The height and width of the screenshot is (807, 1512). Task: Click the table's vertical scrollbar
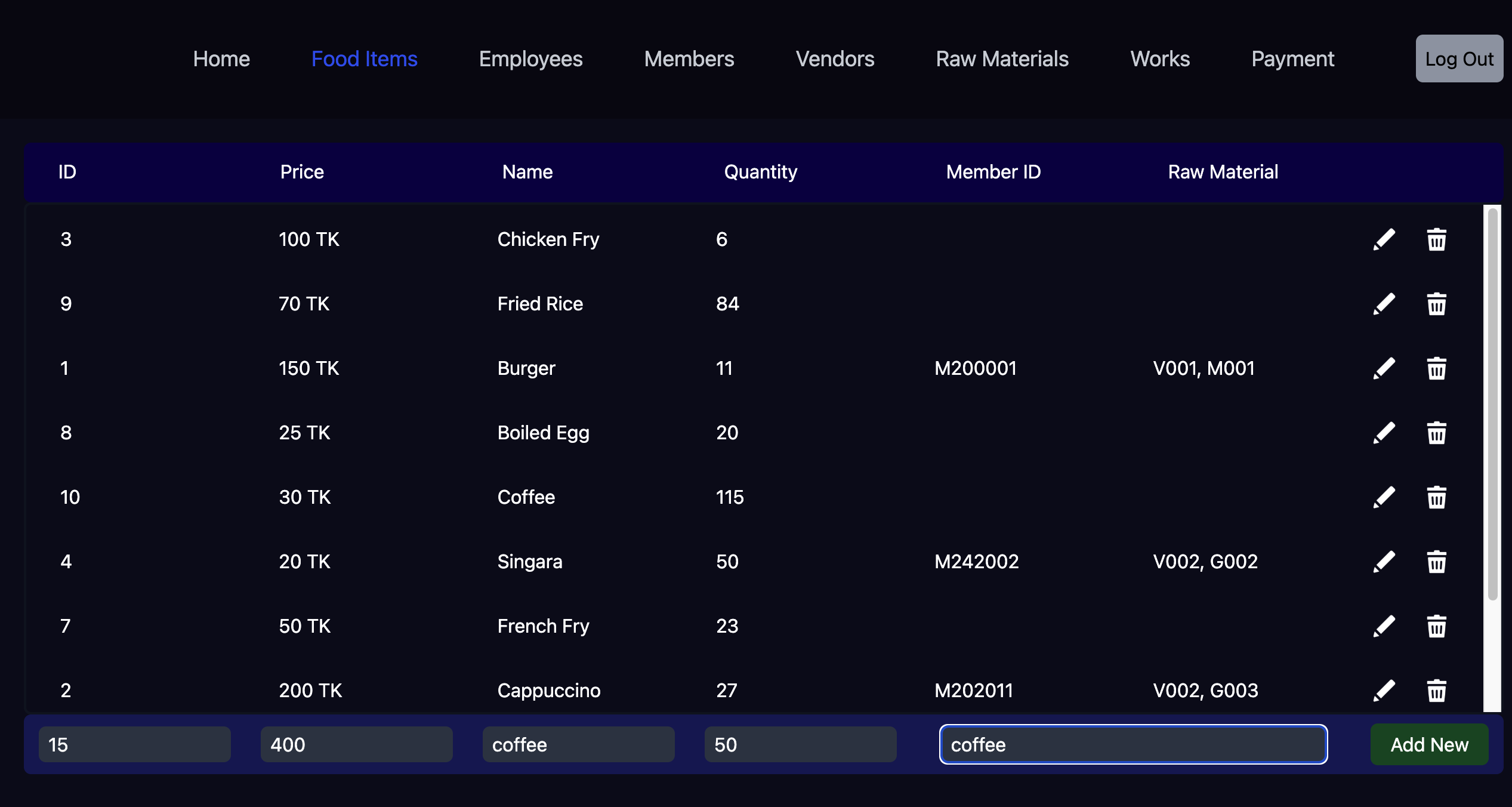1492,403
